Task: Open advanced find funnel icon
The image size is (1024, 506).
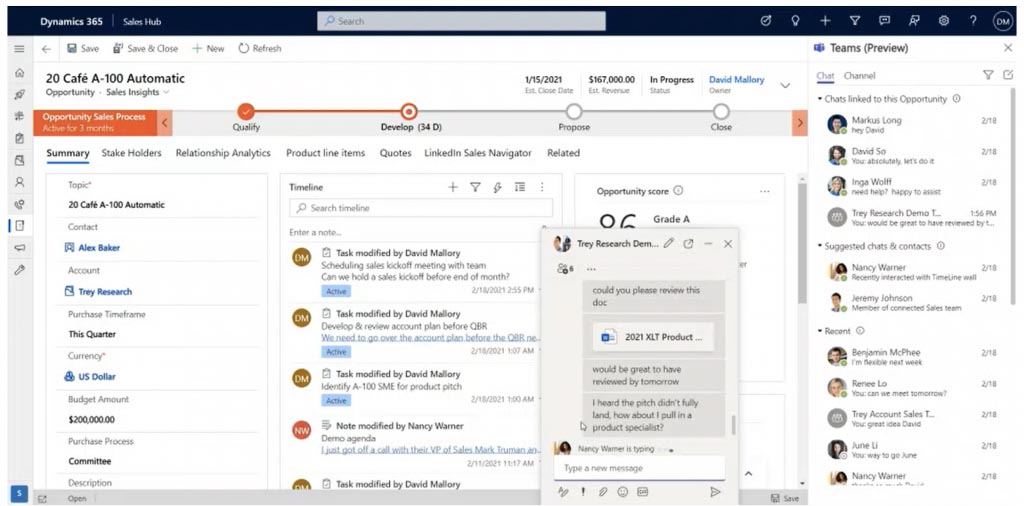Action: coord(854,21)
